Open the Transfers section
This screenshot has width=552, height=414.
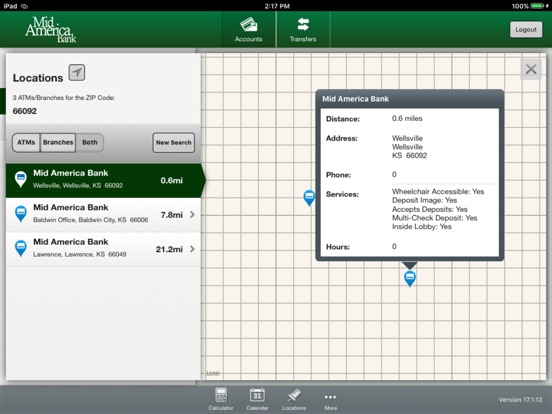point(303,30)
